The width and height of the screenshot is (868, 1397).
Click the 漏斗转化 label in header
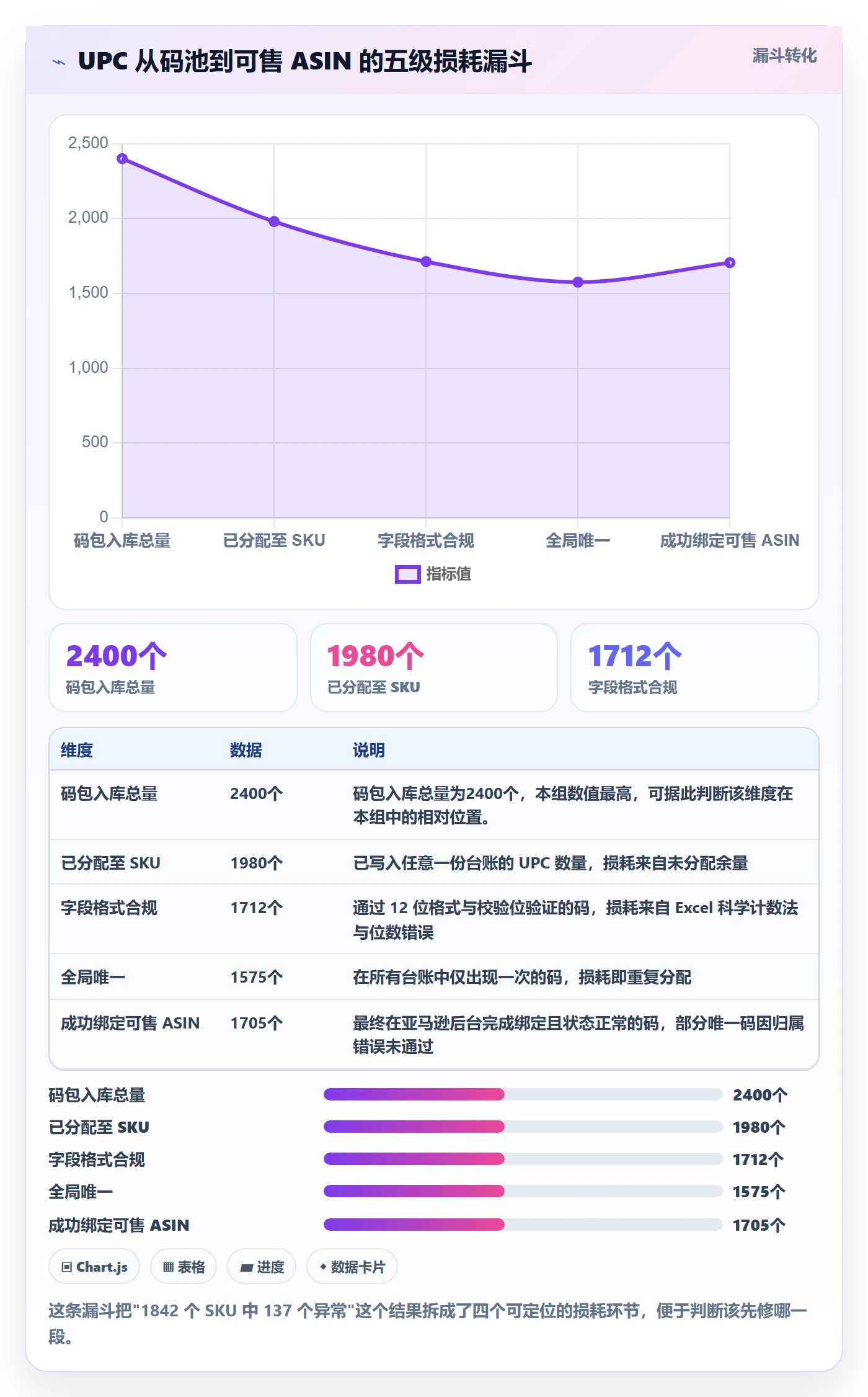click(784, 56)
